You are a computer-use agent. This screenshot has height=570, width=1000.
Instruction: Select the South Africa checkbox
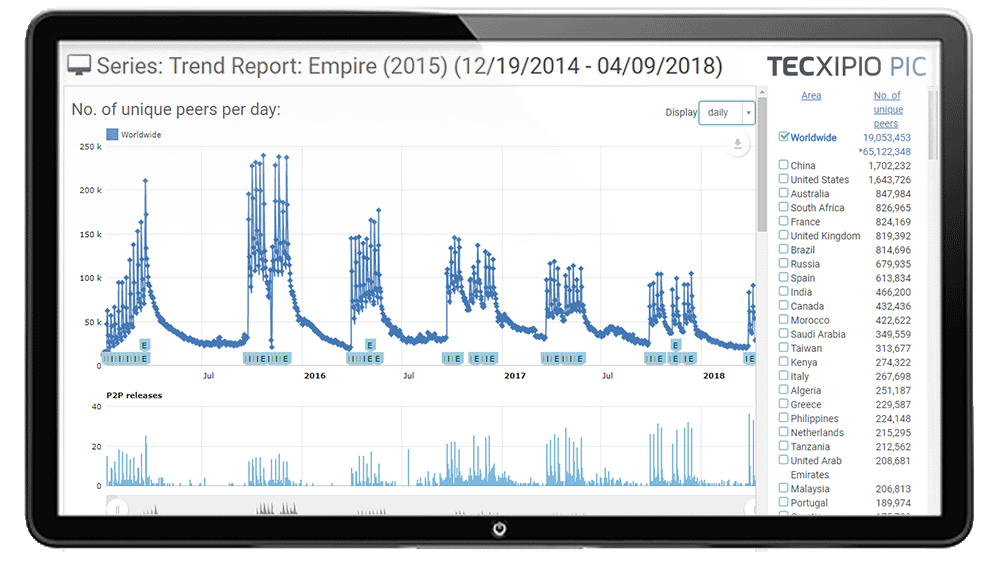coord(784,207)
